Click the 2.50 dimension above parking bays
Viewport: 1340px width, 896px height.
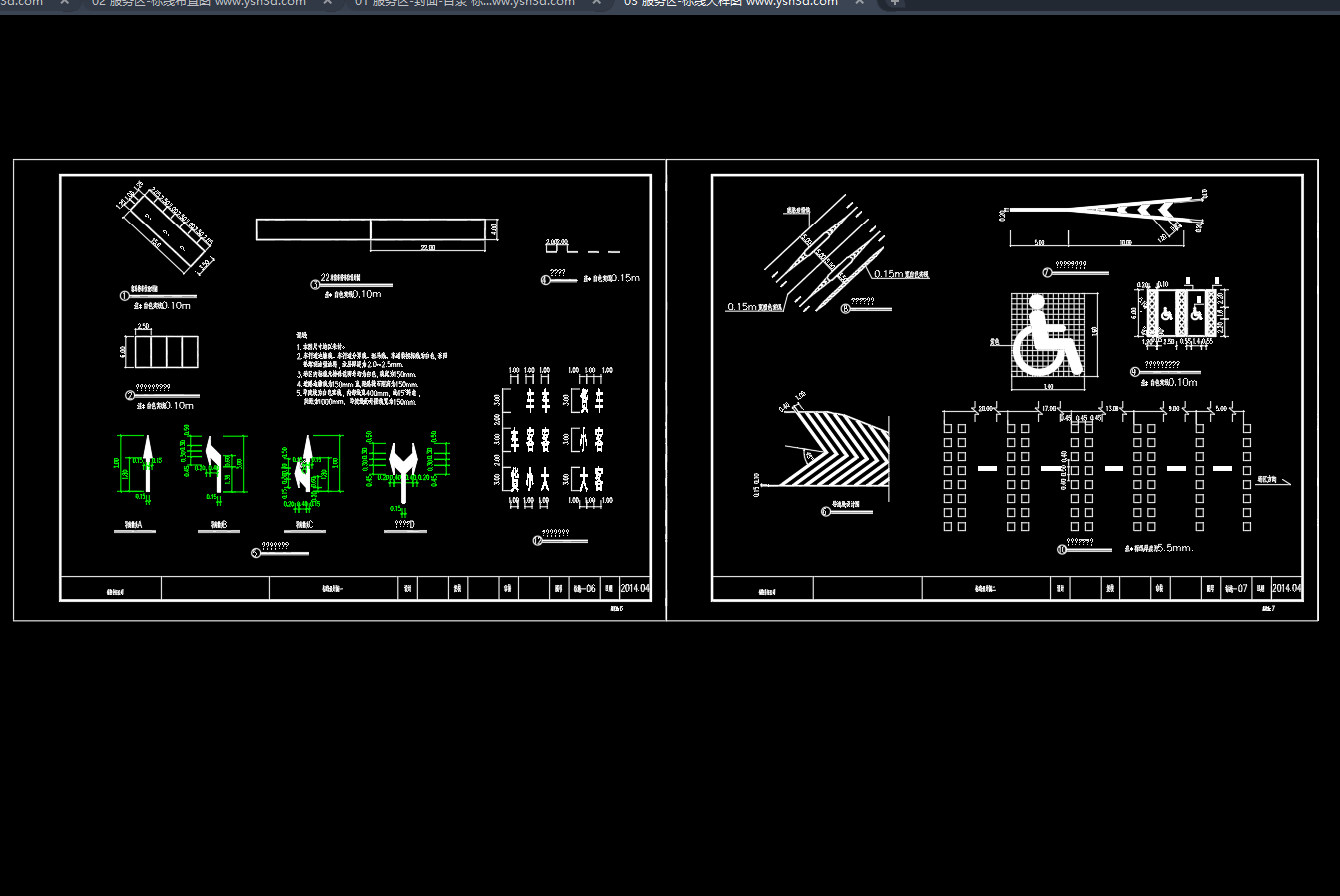pyautogui.click(x=143, y=326)
